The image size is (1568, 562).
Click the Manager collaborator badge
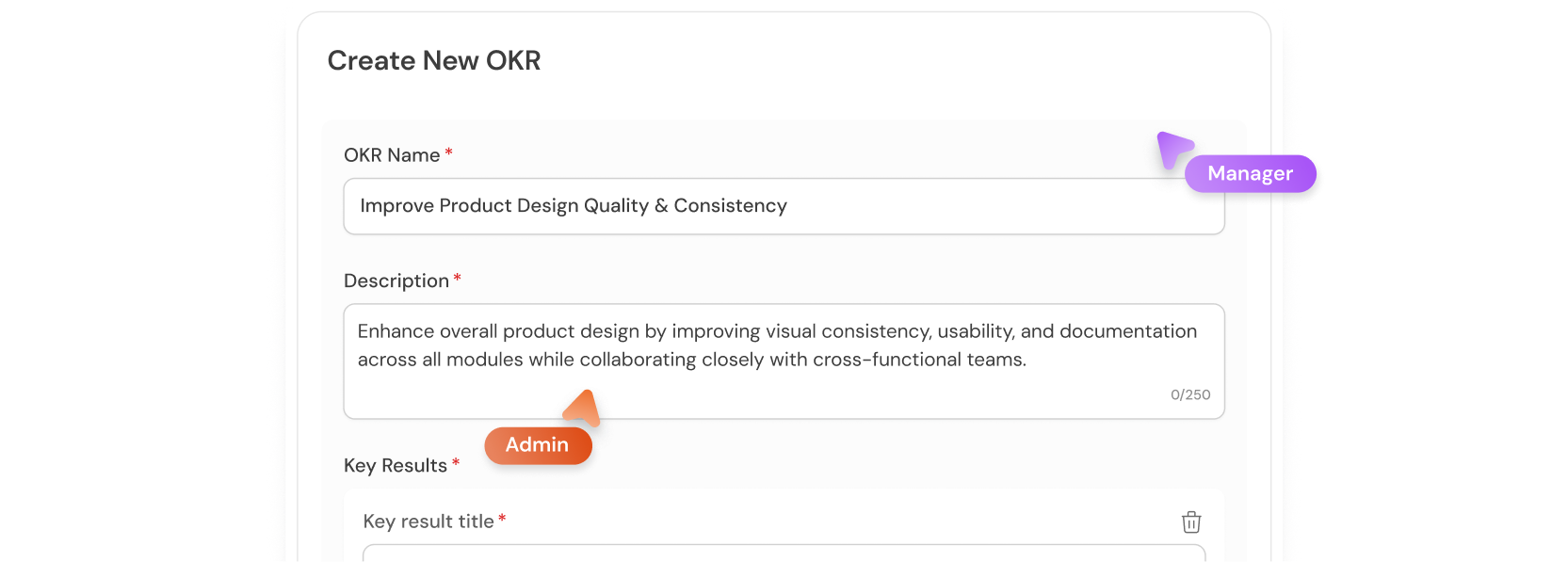point(1250,173)
